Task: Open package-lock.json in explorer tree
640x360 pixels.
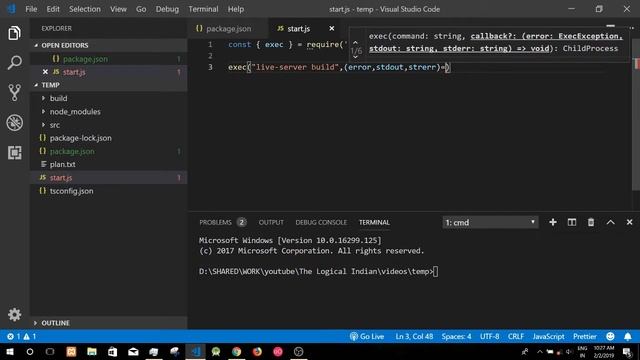Action: point(109,138)
